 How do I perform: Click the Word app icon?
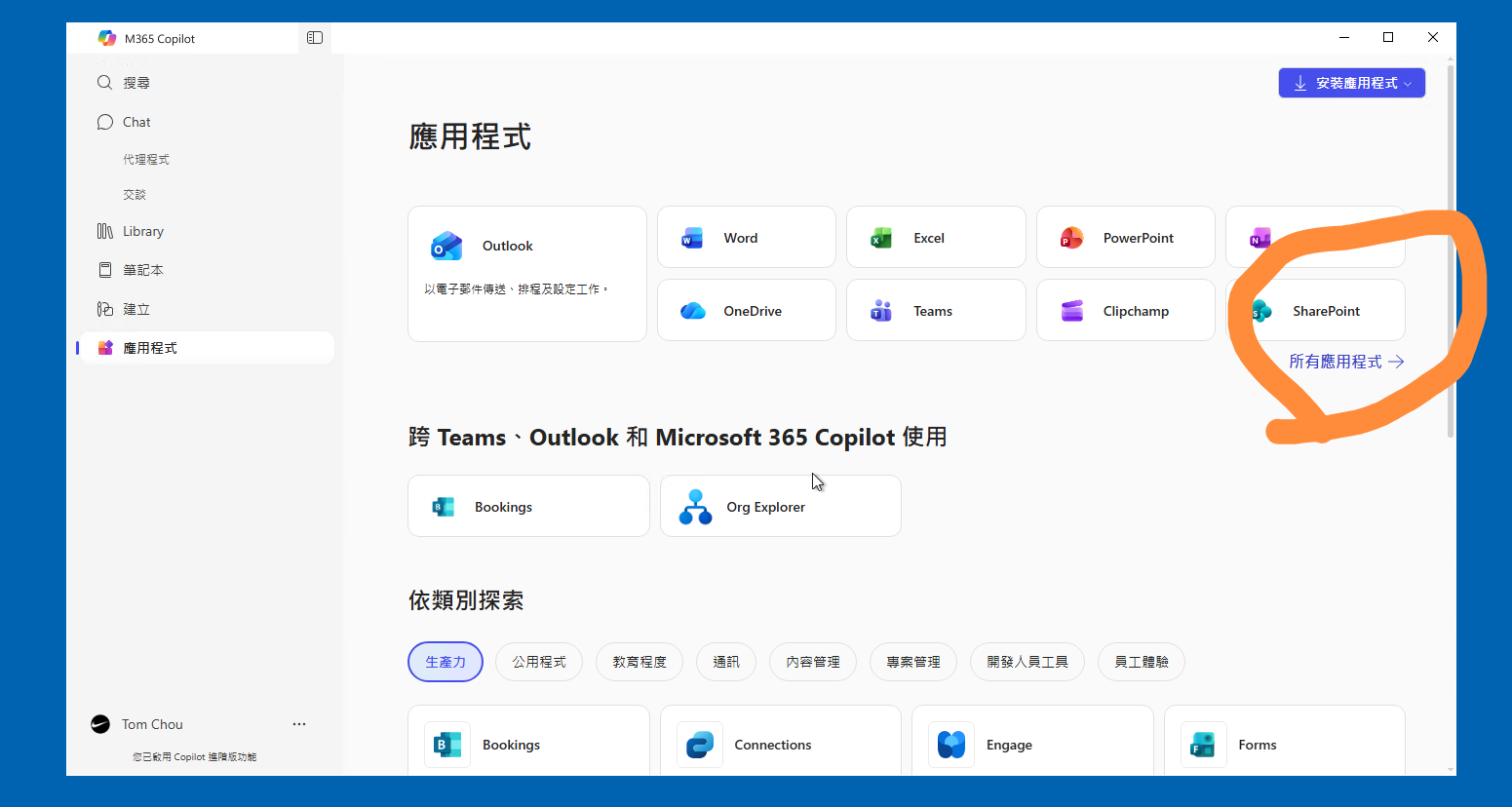click(x=692, y=238)
